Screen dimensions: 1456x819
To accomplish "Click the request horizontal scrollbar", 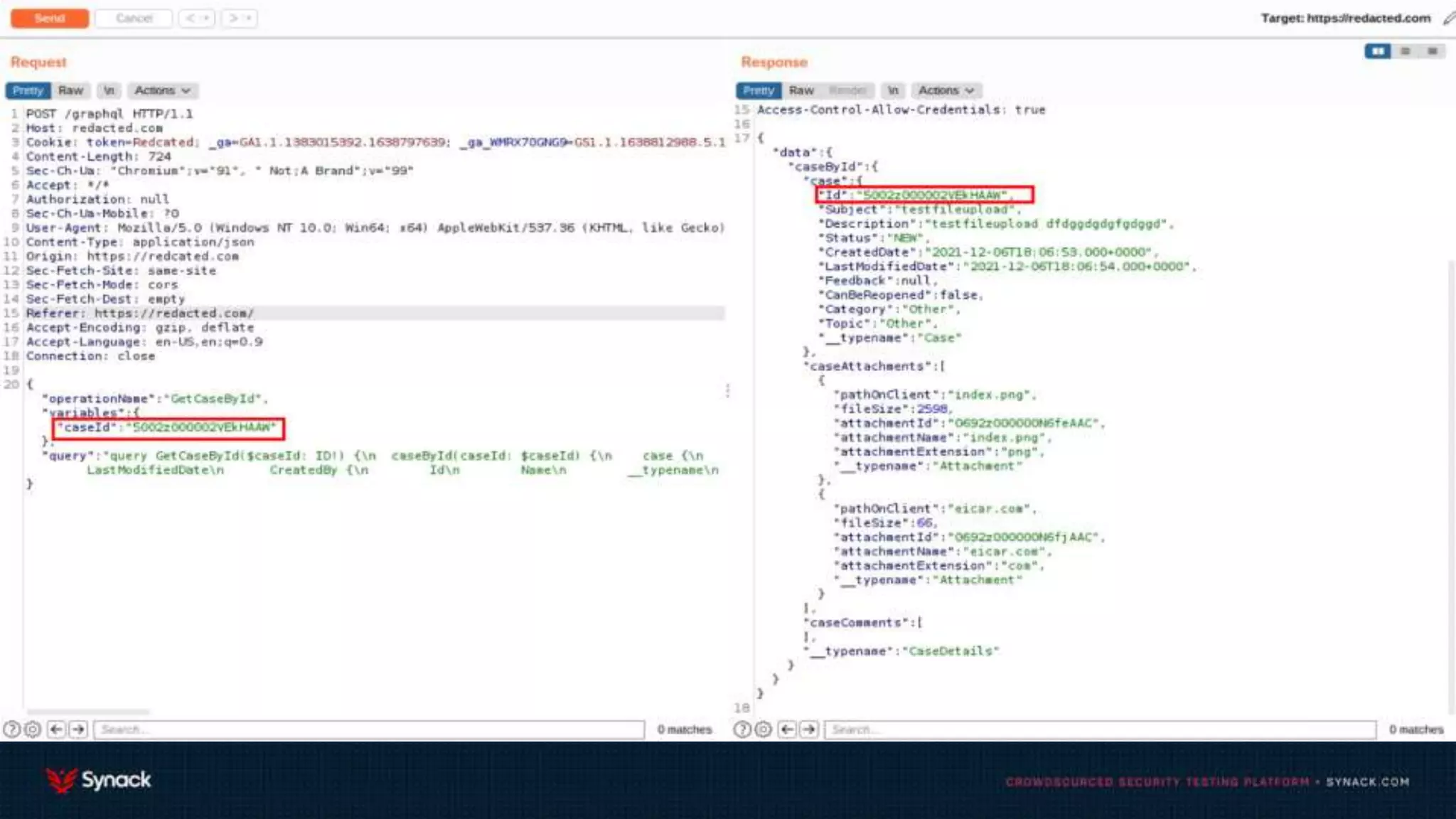I will coord(88,712).
